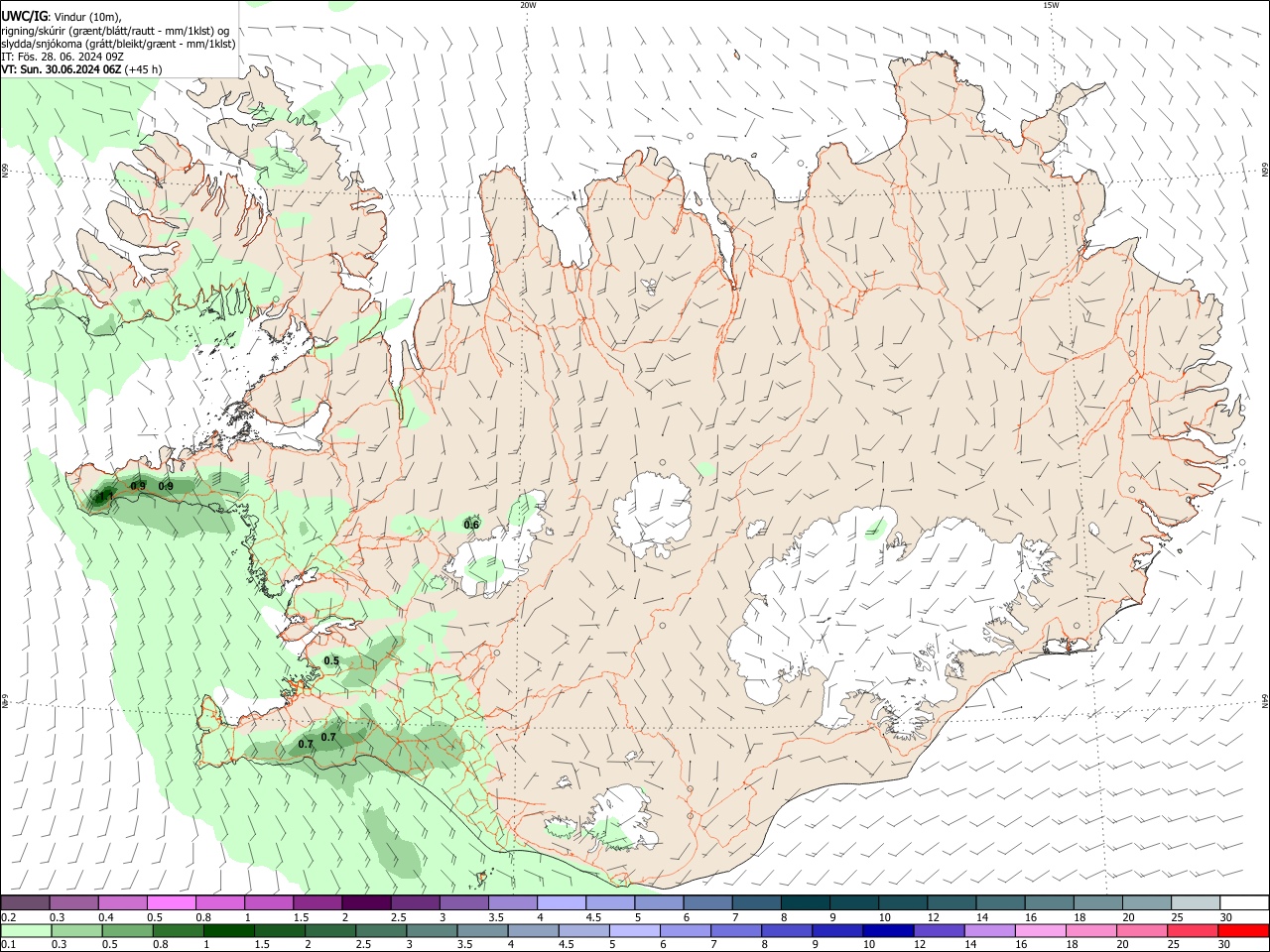This screenshot has width=1270, height=952.
Task: Click the valid time line 'VT: Sun. 30.06.2024 06Z (+45 h)'
Action: point(81,69)
